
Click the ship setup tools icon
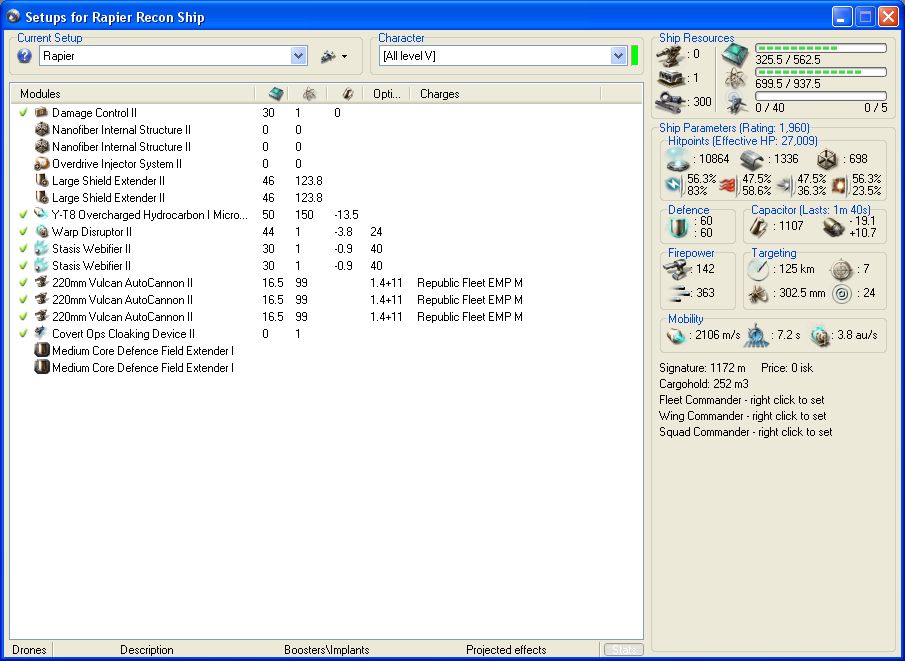(327, 57)
